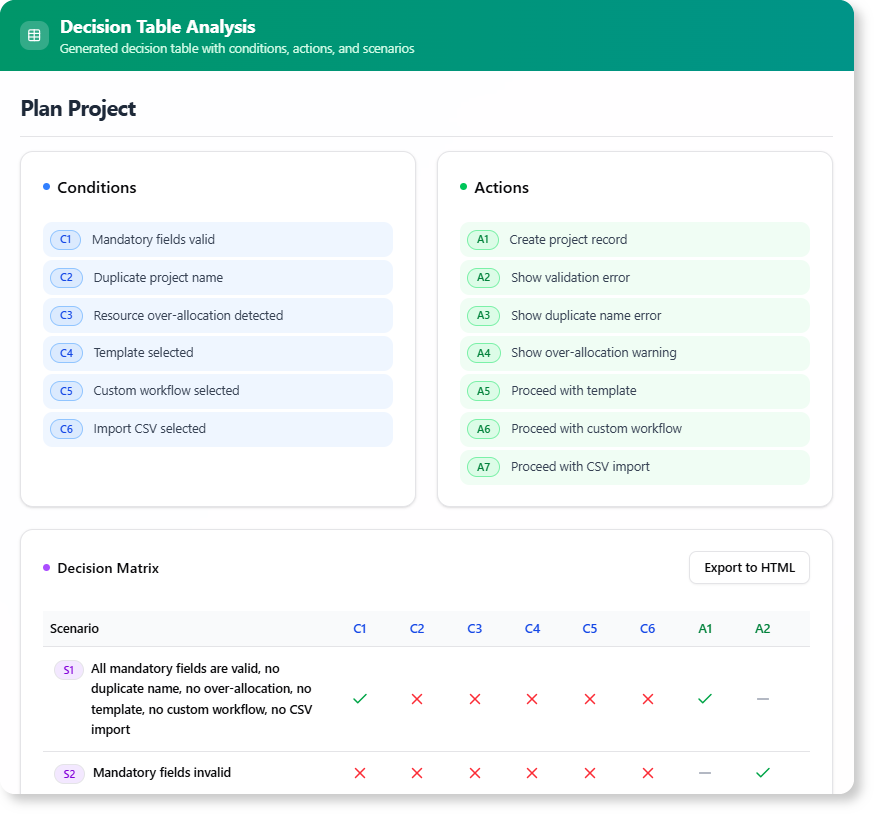Select the A1 column header in the matrix
Screen dimensions: 877x819
(705, 628)
